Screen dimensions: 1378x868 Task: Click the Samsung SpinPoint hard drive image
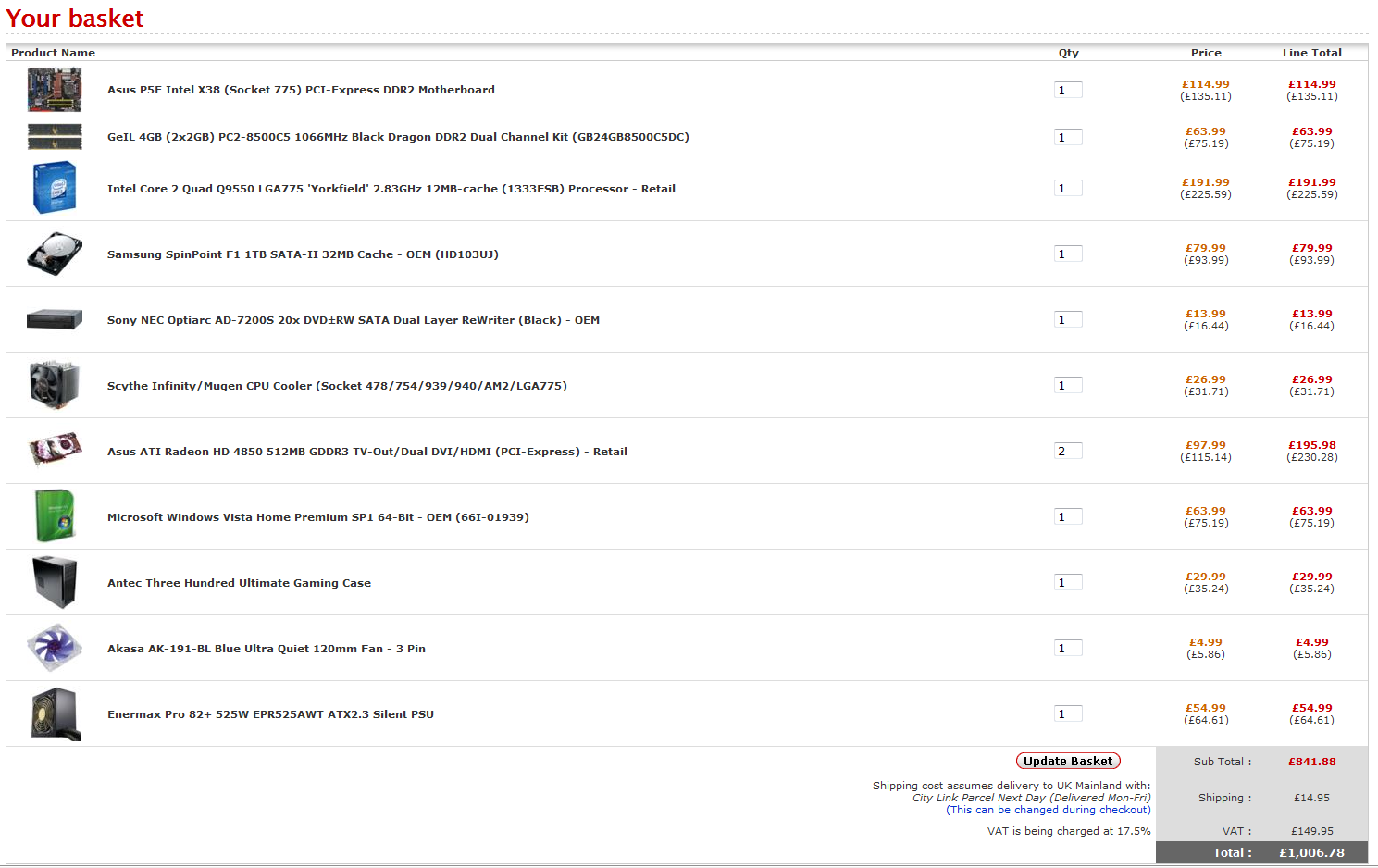pos(55,254)
